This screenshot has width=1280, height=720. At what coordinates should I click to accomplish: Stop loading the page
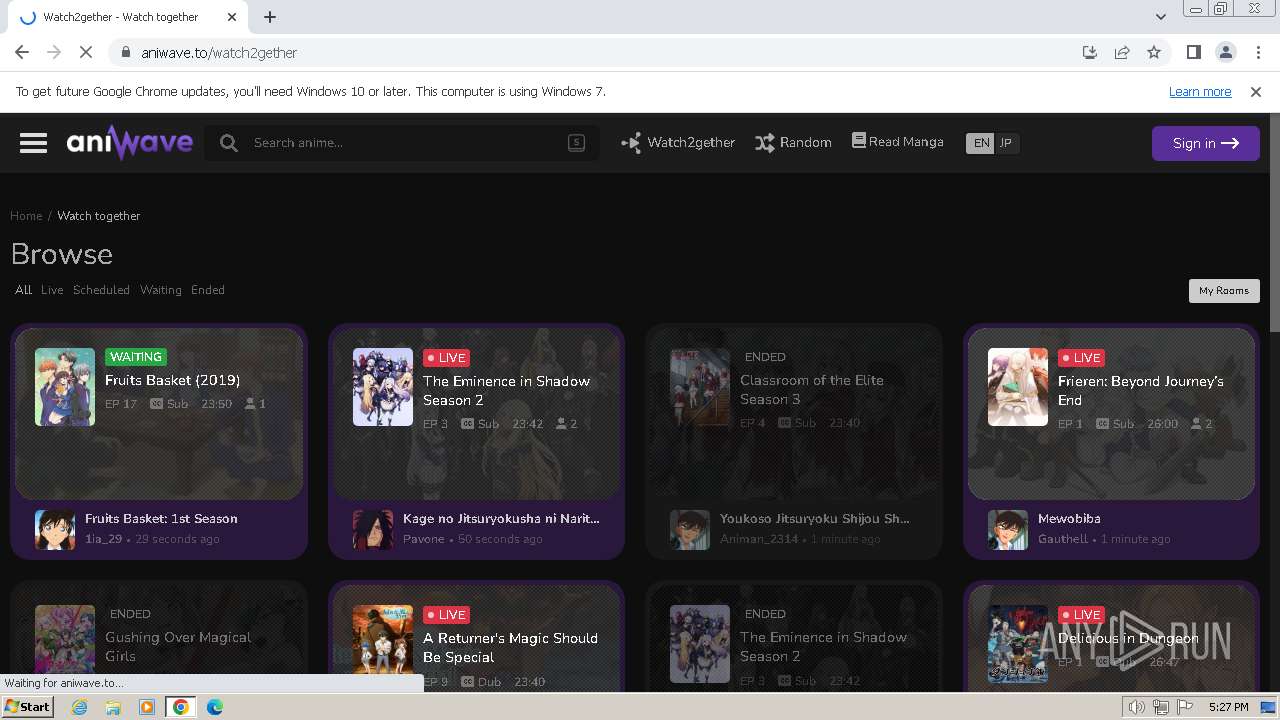[86, 53]
